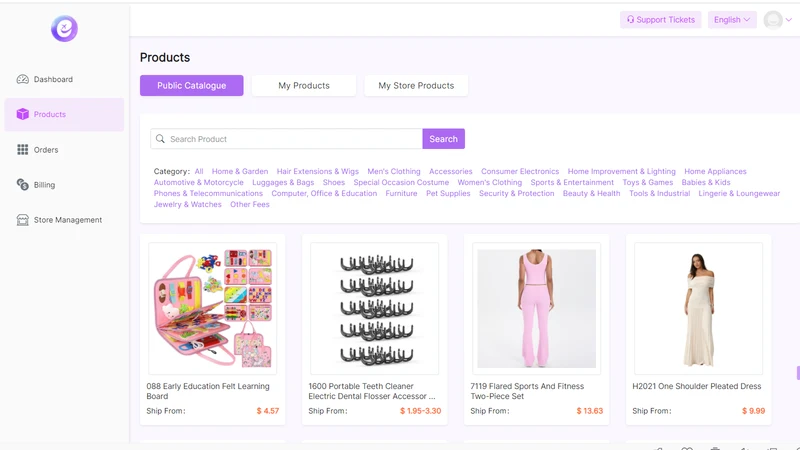Filter by Babies & Kids
The image size is (800, 450).
tap(706, 182)
